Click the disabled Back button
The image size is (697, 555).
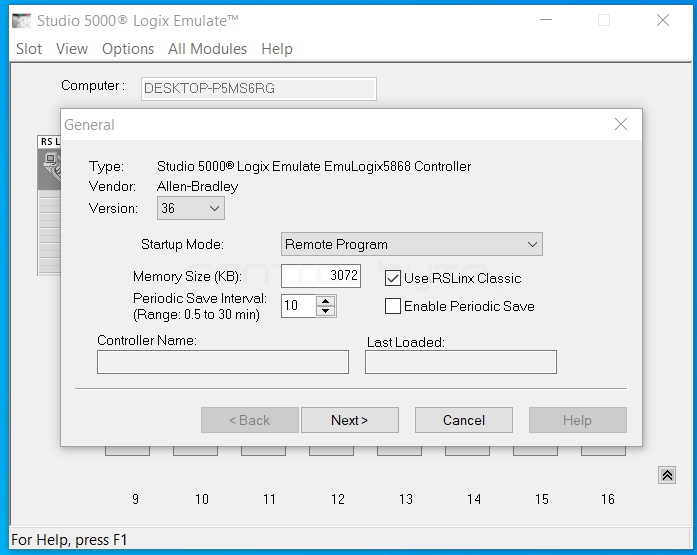pos(249,420)
